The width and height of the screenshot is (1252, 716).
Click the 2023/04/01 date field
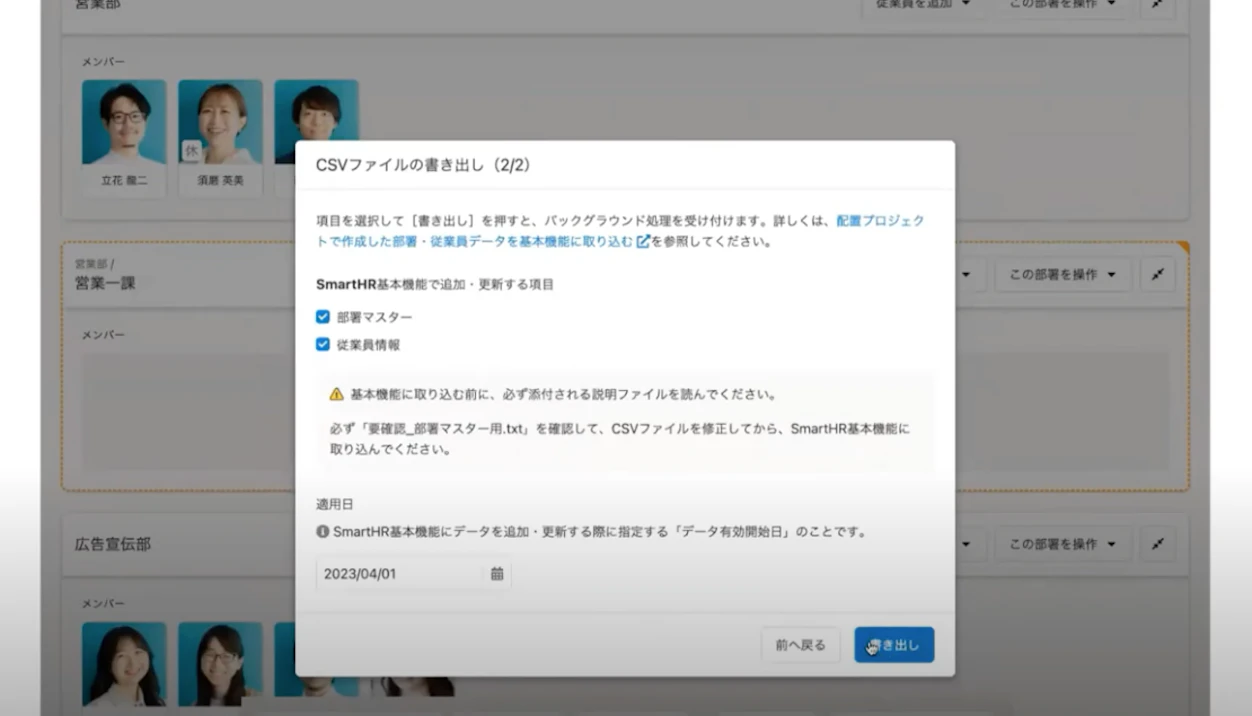pyautogui.click(x=413, y=574)
